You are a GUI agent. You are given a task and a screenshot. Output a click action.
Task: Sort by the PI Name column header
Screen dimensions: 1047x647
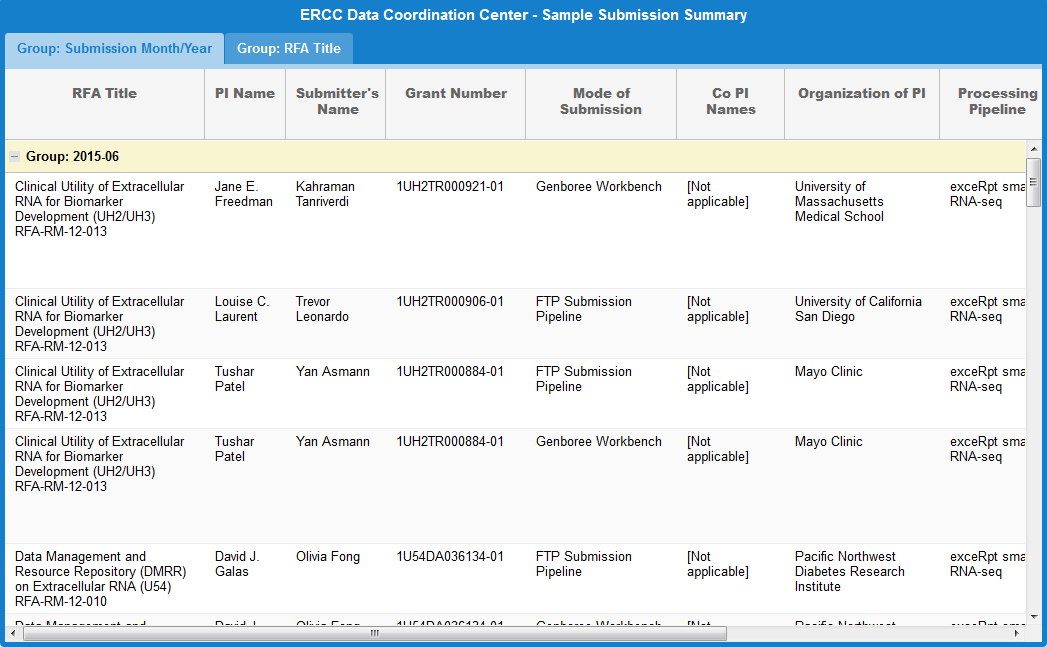pos(245,94)
